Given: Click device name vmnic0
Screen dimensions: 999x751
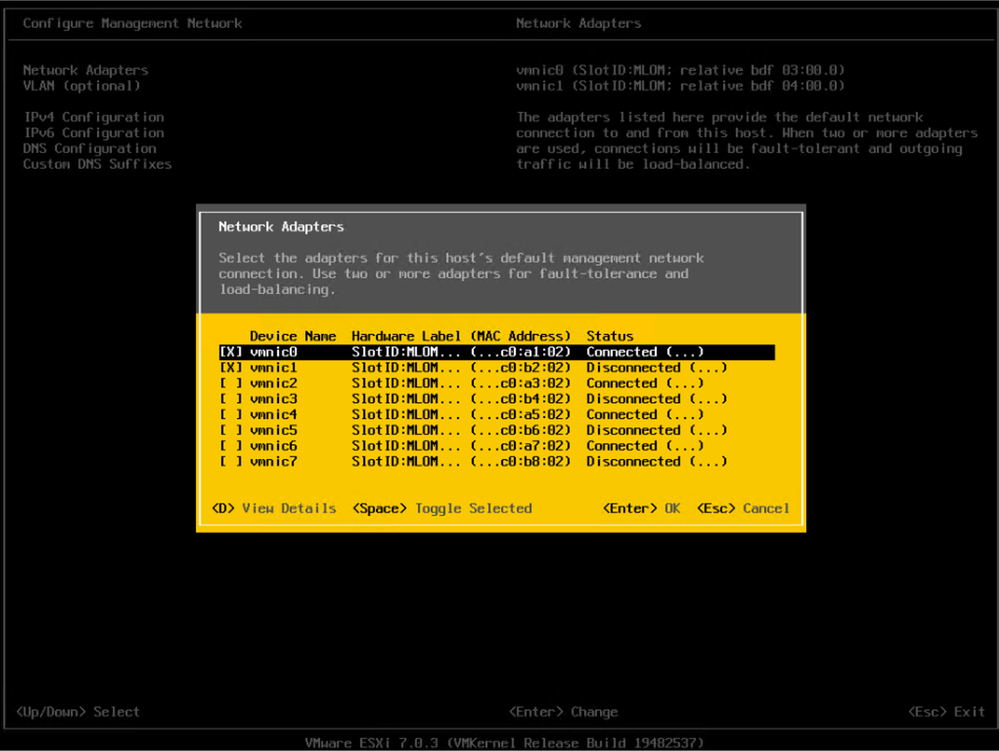Looking at the screenshot, I should [x=273, y=352].
